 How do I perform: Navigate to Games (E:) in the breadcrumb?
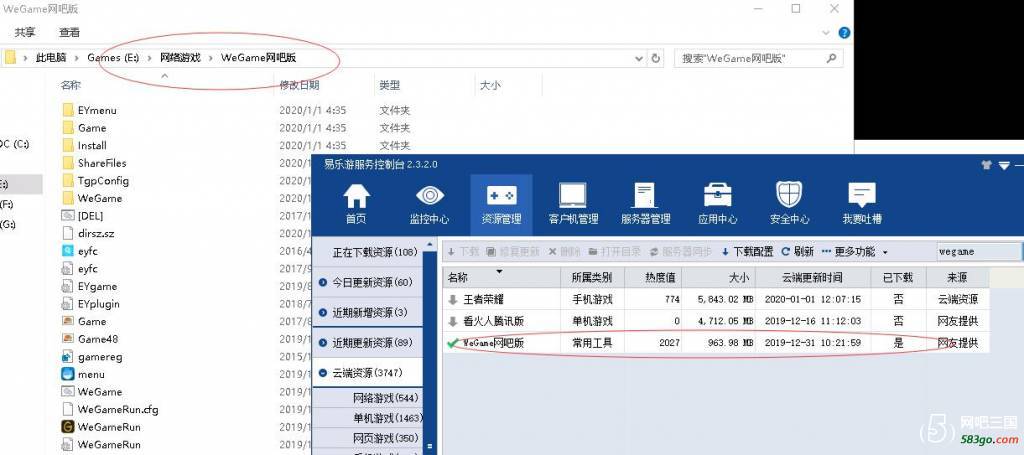[x=114, y=57]
